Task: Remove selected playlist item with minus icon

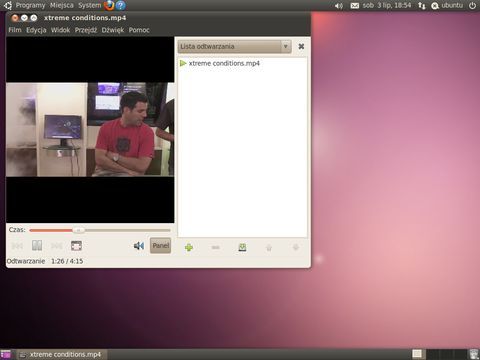Action: coord(216,247)
